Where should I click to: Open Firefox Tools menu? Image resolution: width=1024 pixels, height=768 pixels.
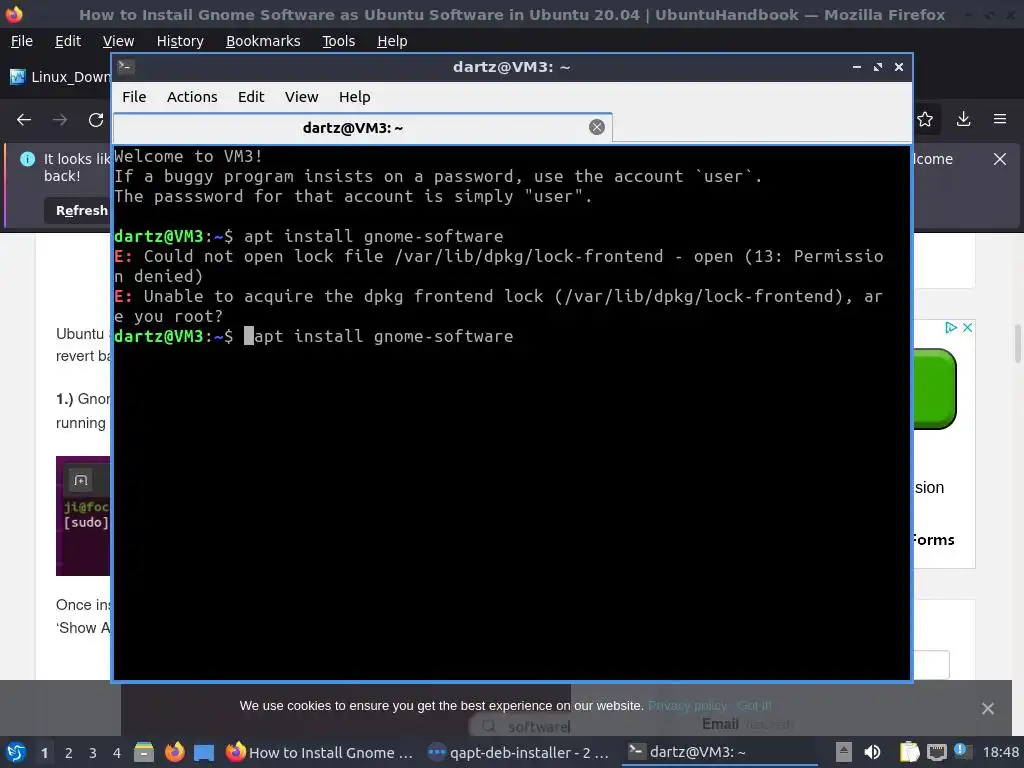click(x=338, y=41)
